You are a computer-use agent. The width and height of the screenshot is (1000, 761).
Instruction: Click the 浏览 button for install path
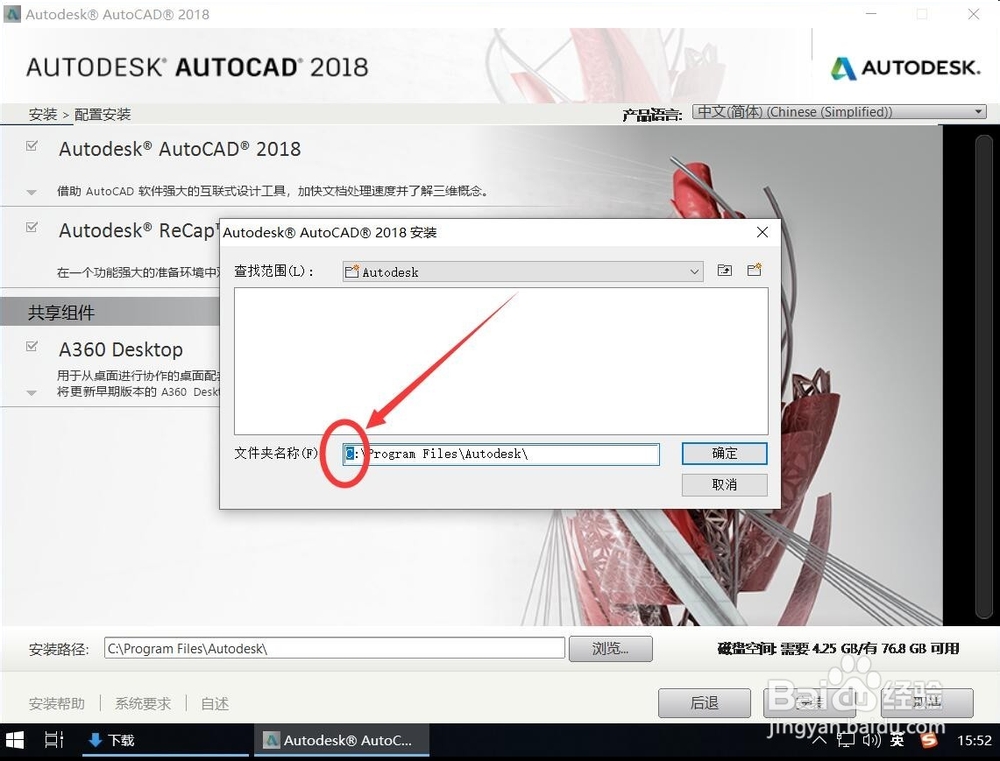coord(610,648)
